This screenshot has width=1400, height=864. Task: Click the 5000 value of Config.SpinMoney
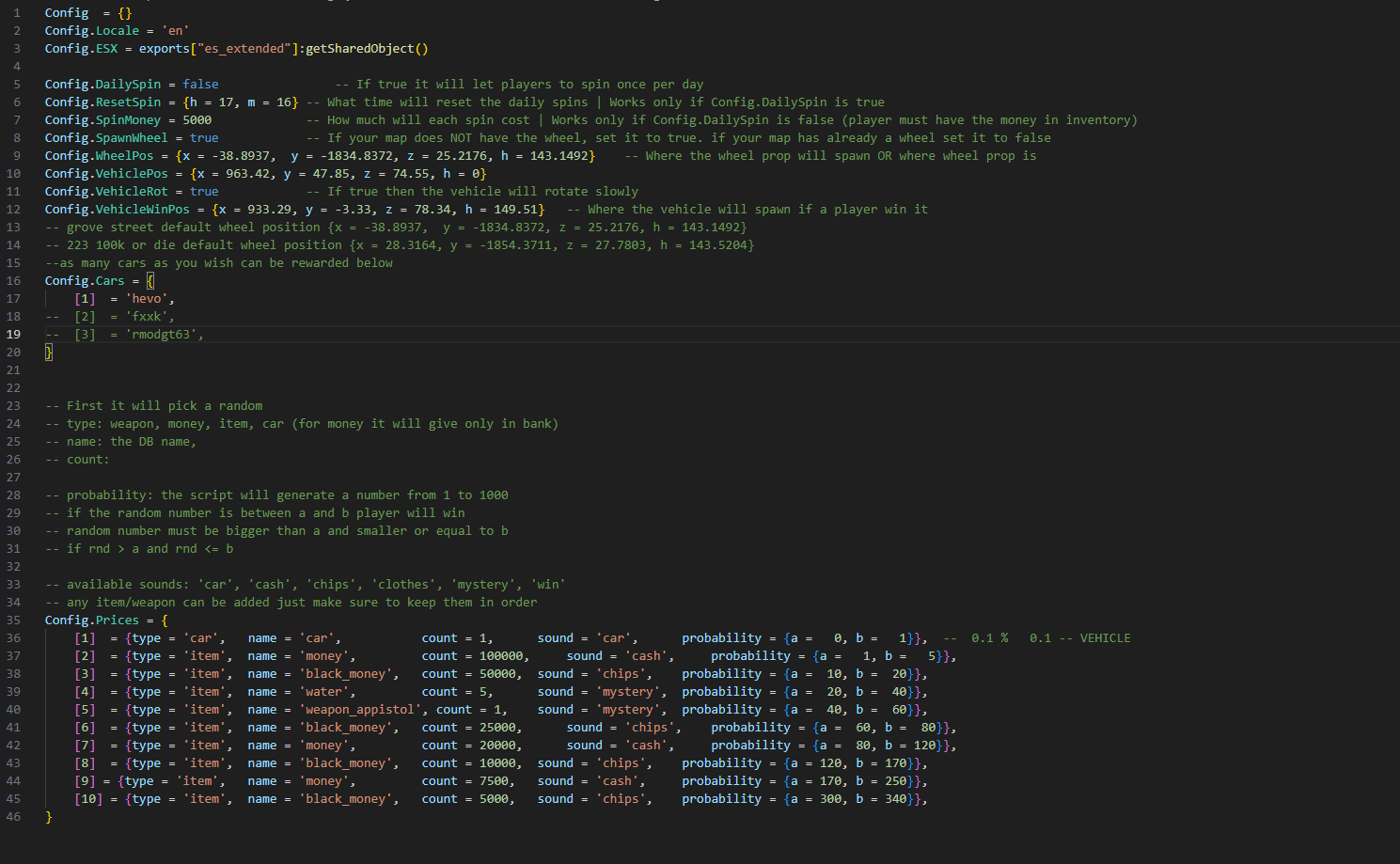[x=197, y=119]
